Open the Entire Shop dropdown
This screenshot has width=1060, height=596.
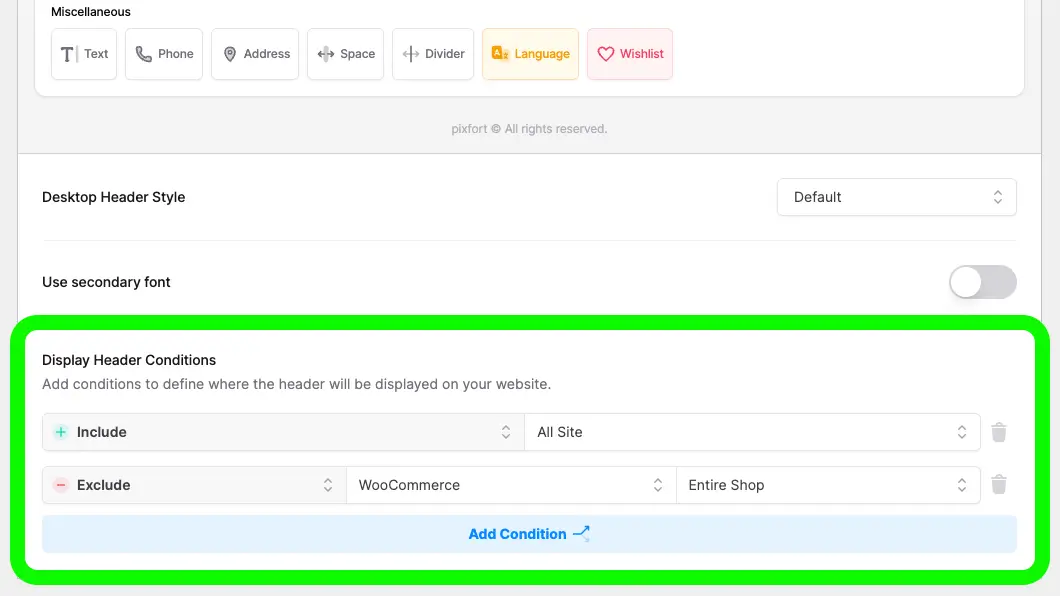coord(828,485)
